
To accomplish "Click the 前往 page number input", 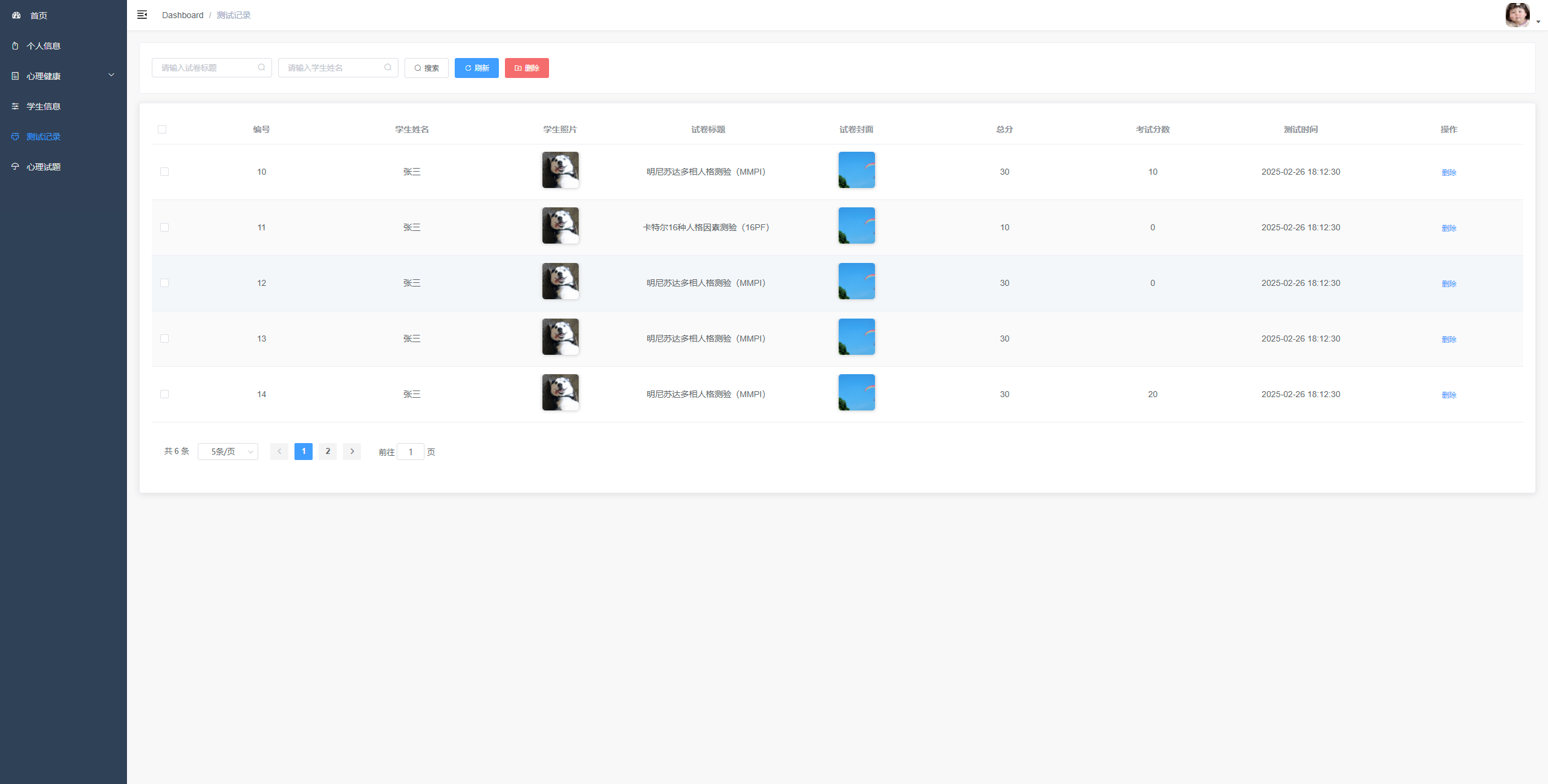I will (411, 452).
